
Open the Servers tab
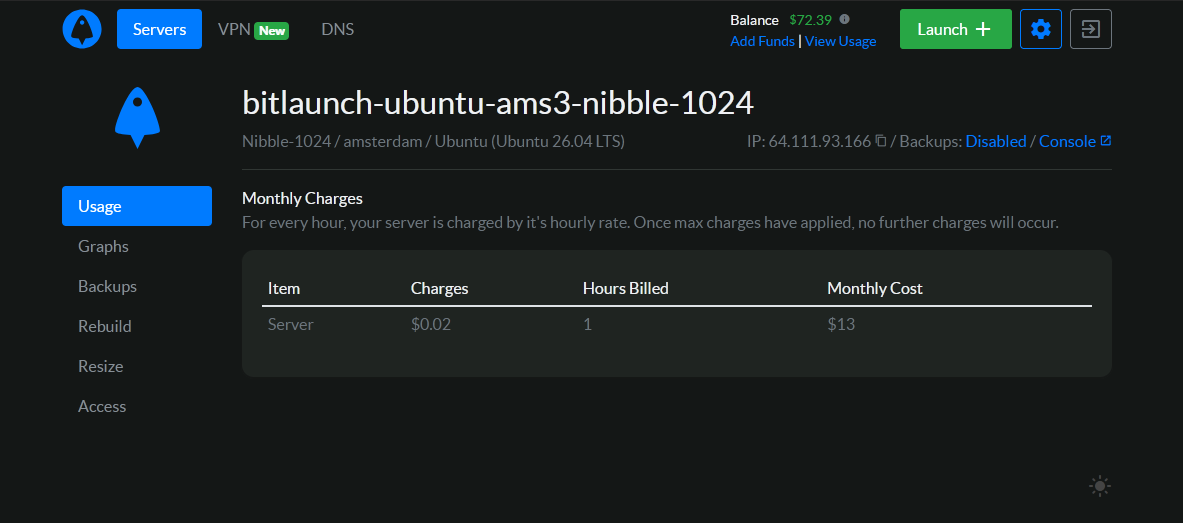coord(159,29)
